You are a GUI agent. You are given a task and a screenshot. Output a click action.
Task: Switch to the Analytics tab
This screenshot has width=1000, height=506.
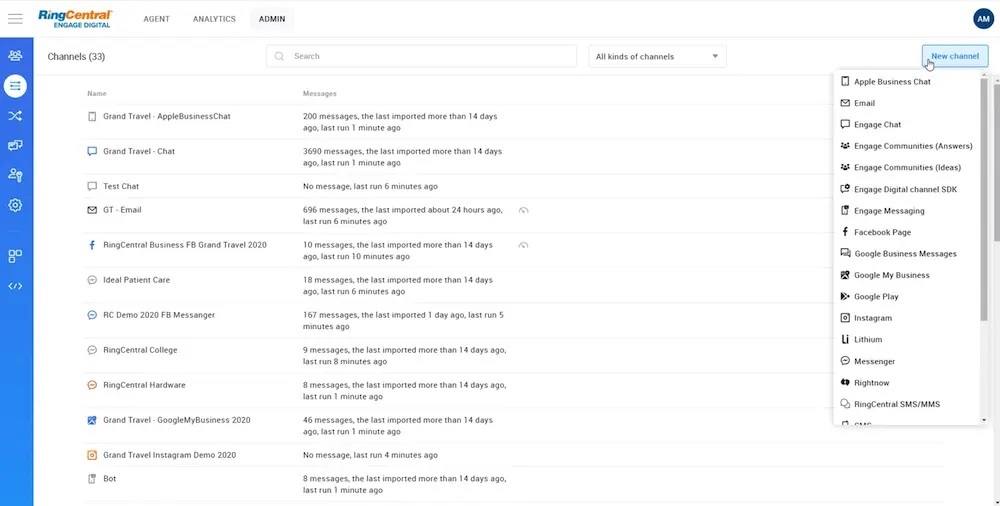pyautogui.click(x=214, y=19)
